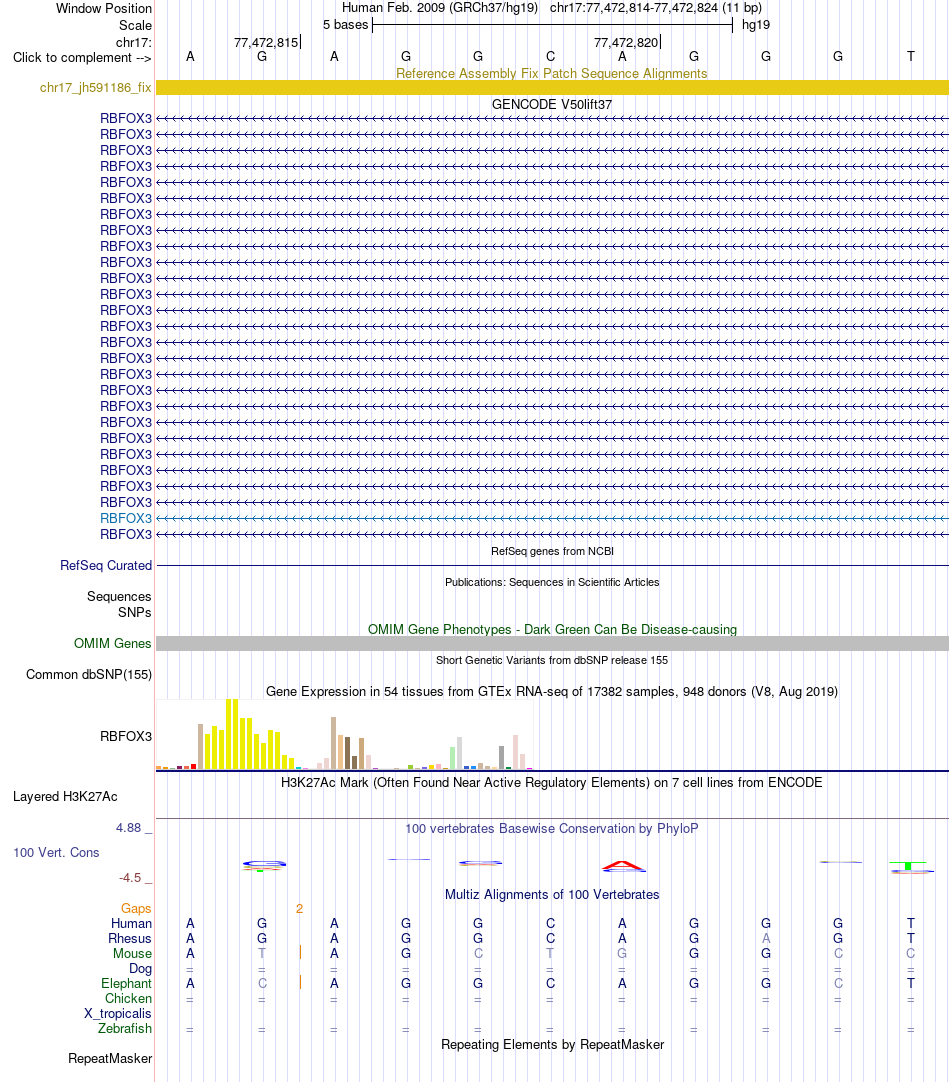Select the X_tropicalis alignment row label

117,1013
